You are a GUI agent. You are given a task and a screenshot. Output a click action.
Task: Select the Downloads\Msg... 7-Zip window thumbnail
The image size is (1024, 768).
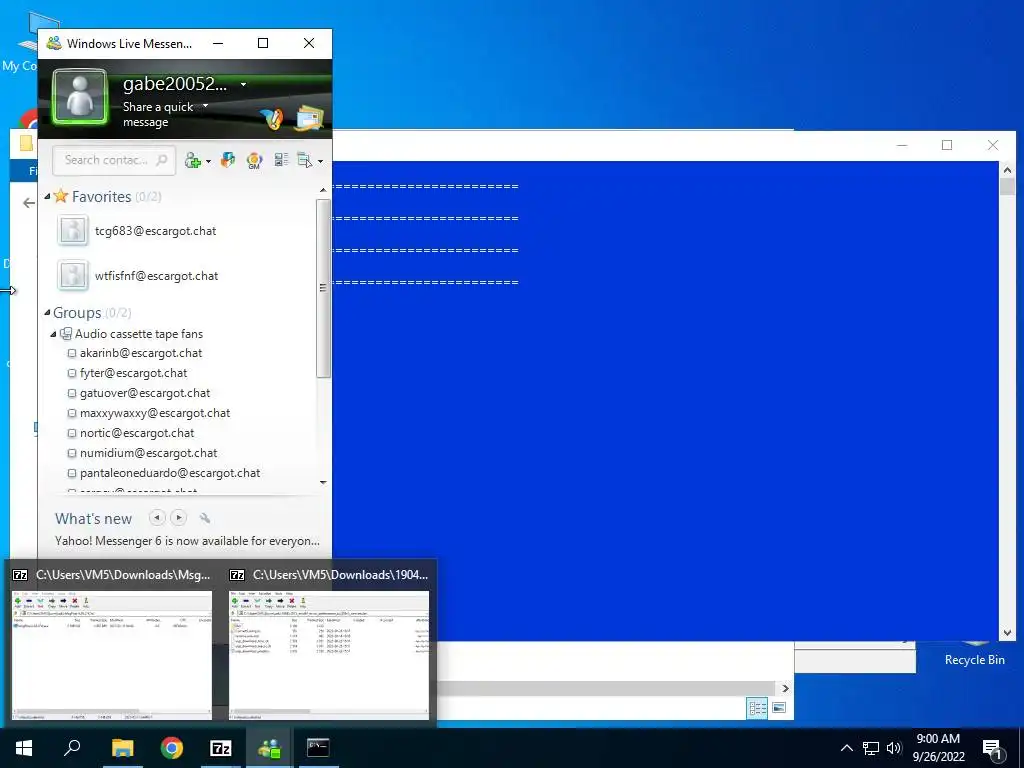click(112, 643)
